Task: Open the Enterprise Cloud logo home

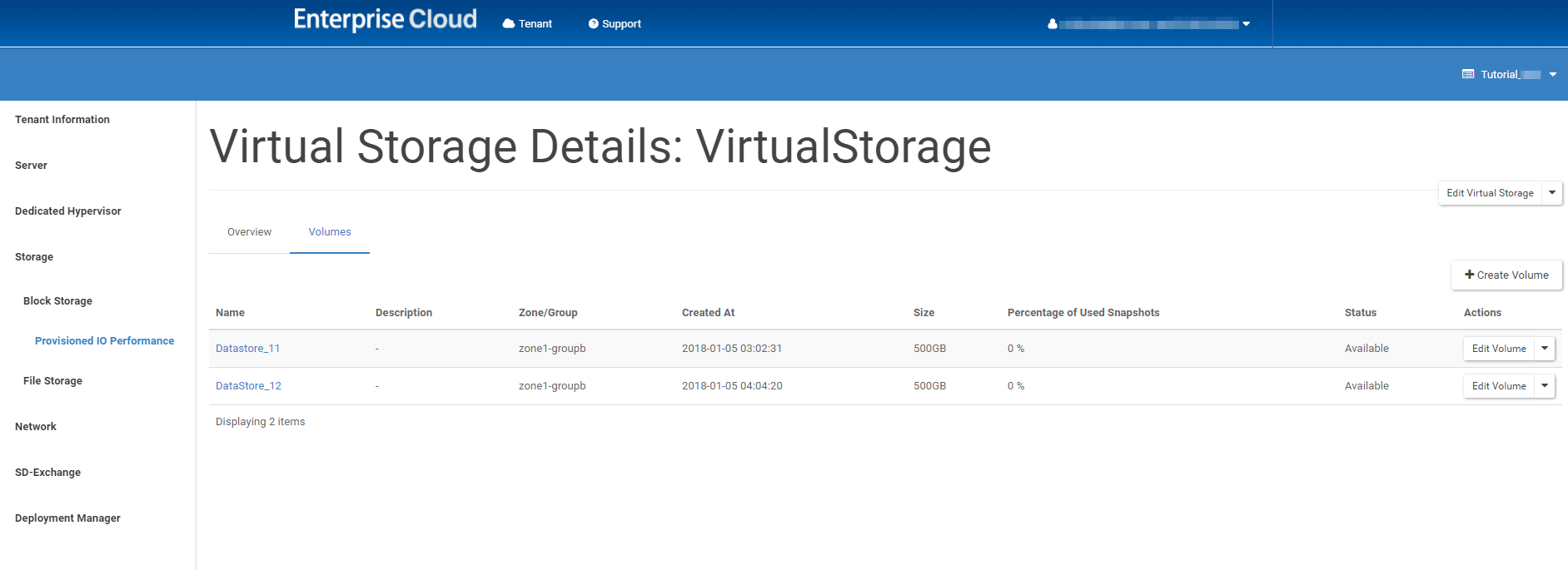Action: [385, 20]
